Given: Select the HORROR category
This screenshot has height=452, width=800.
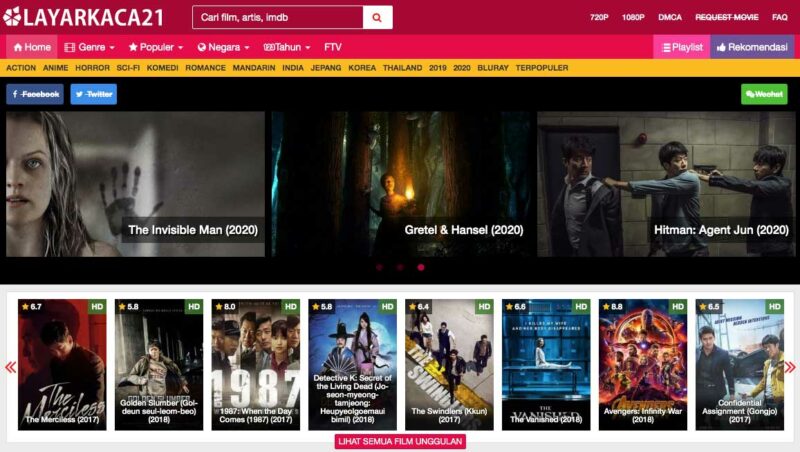Looking at the screenshot, I should coord(92,68).
